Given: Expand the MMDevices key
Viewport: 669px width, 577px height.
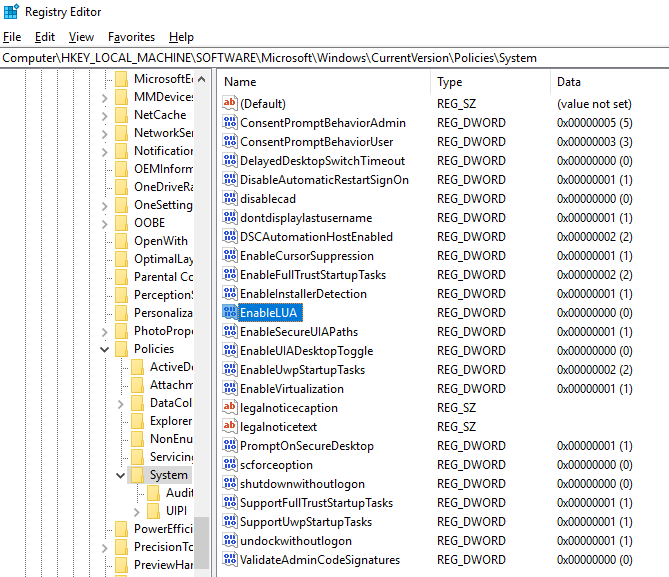Looking at the screenshot, I should pyautogui.click(x=106, y=97).
